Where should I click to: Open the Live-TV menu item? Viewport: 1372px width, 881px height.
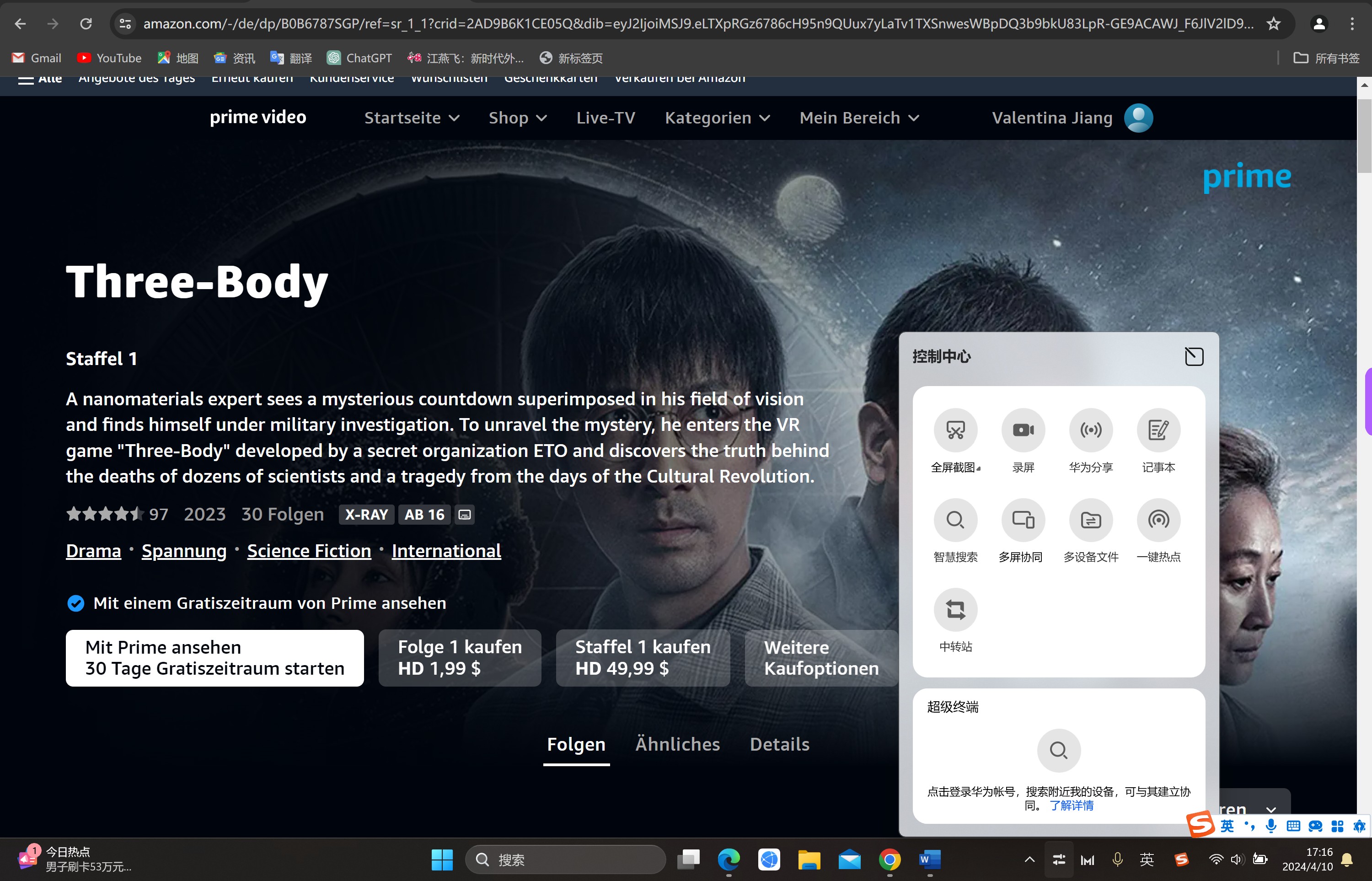tap(606, 118)
